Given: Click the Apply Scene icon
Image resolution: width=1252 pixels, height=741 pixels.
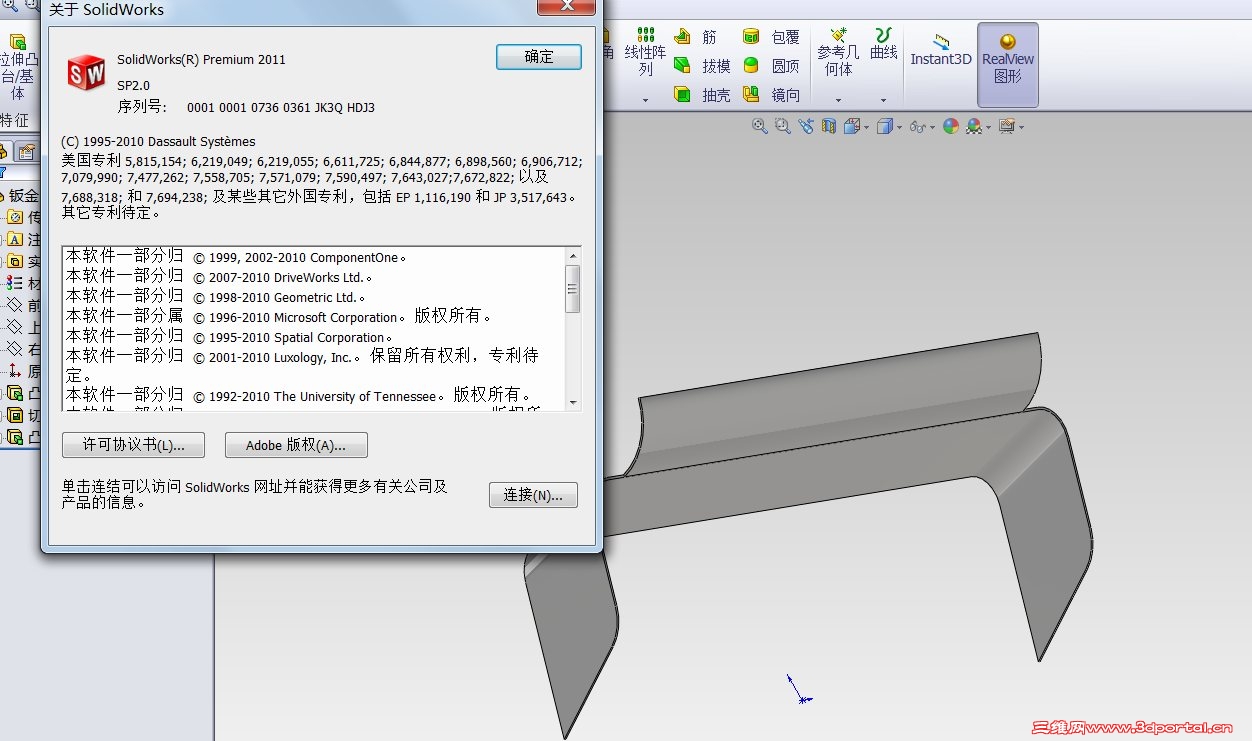Looking at the screenshot, I should click(x=973, y=126).
